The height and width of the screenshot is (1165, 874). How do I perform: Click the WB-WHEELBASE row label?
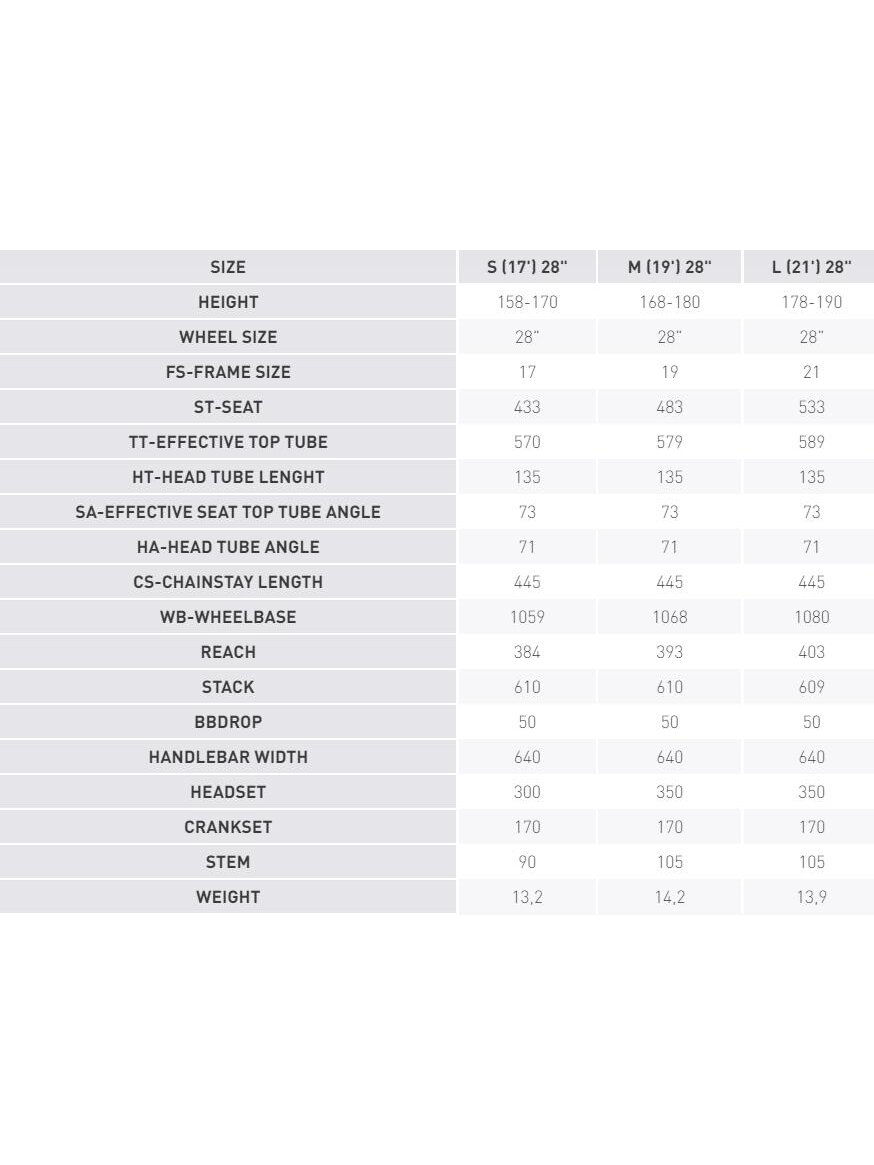[x=227, y=617]
